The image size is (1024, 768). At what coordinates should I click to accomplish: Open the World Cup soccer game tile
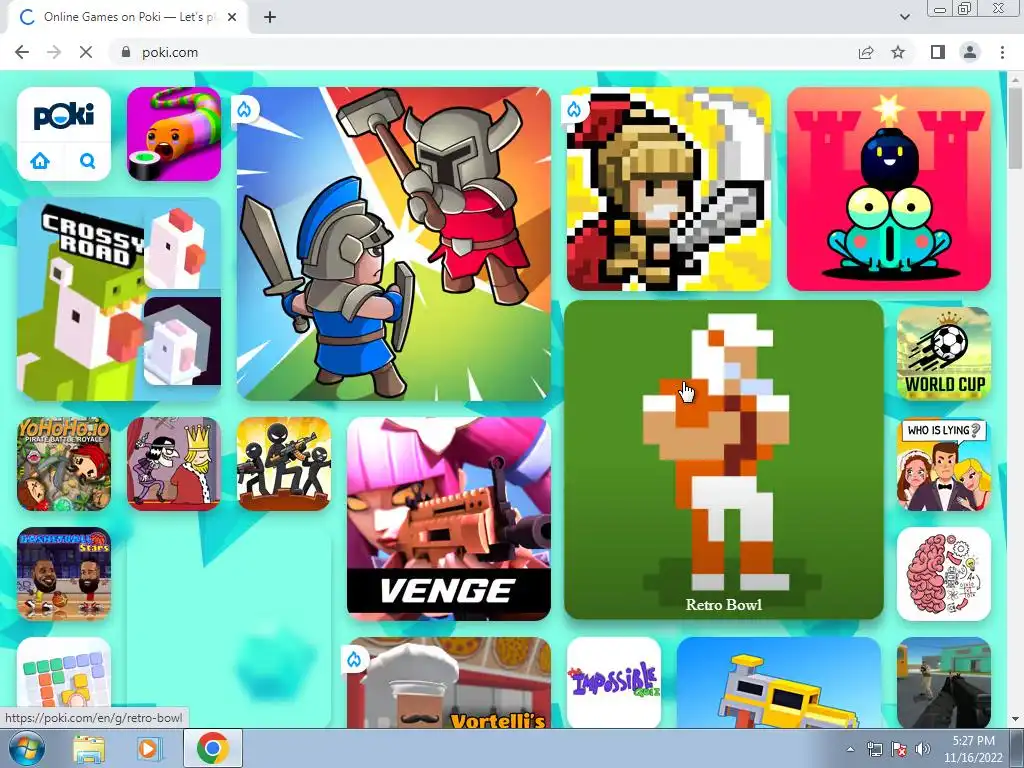tap(944, 354)
